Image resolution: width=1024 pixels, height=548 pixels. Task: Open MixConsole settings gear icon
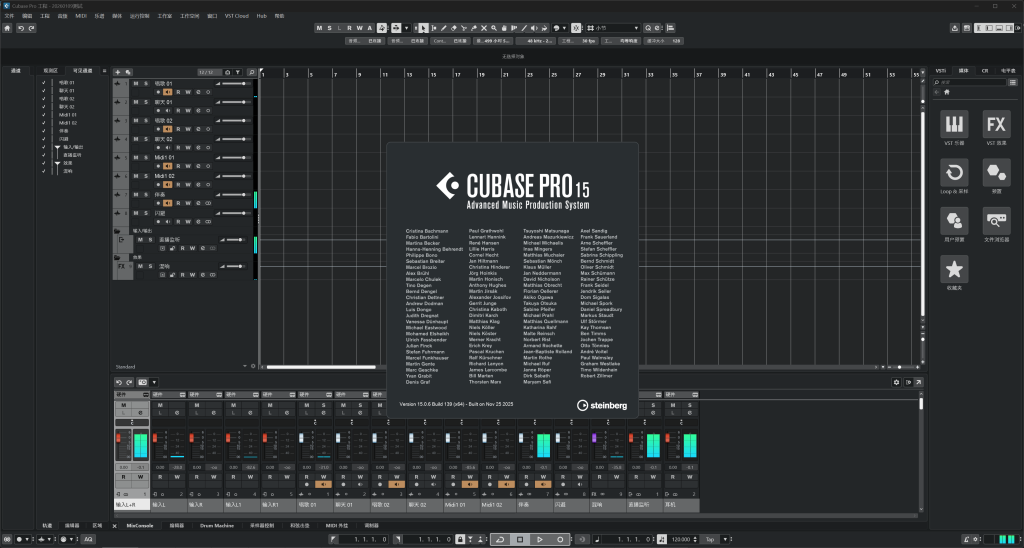[x=897, y=382]
